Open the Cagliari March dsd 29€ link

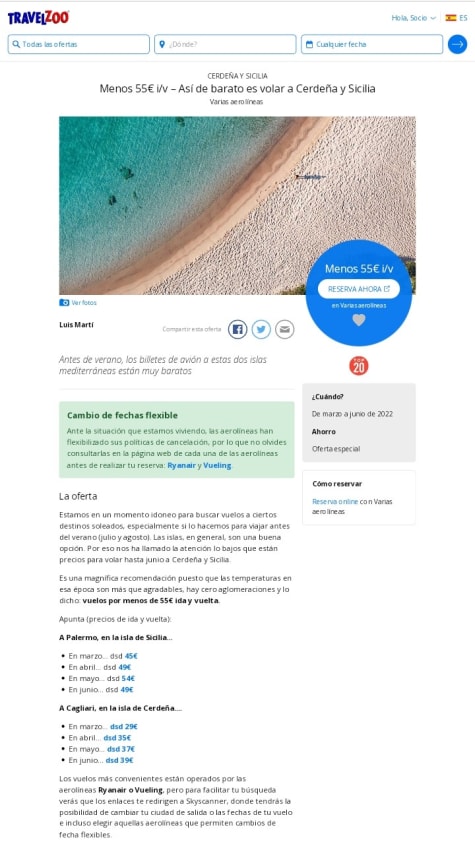[x=124, y=726]
